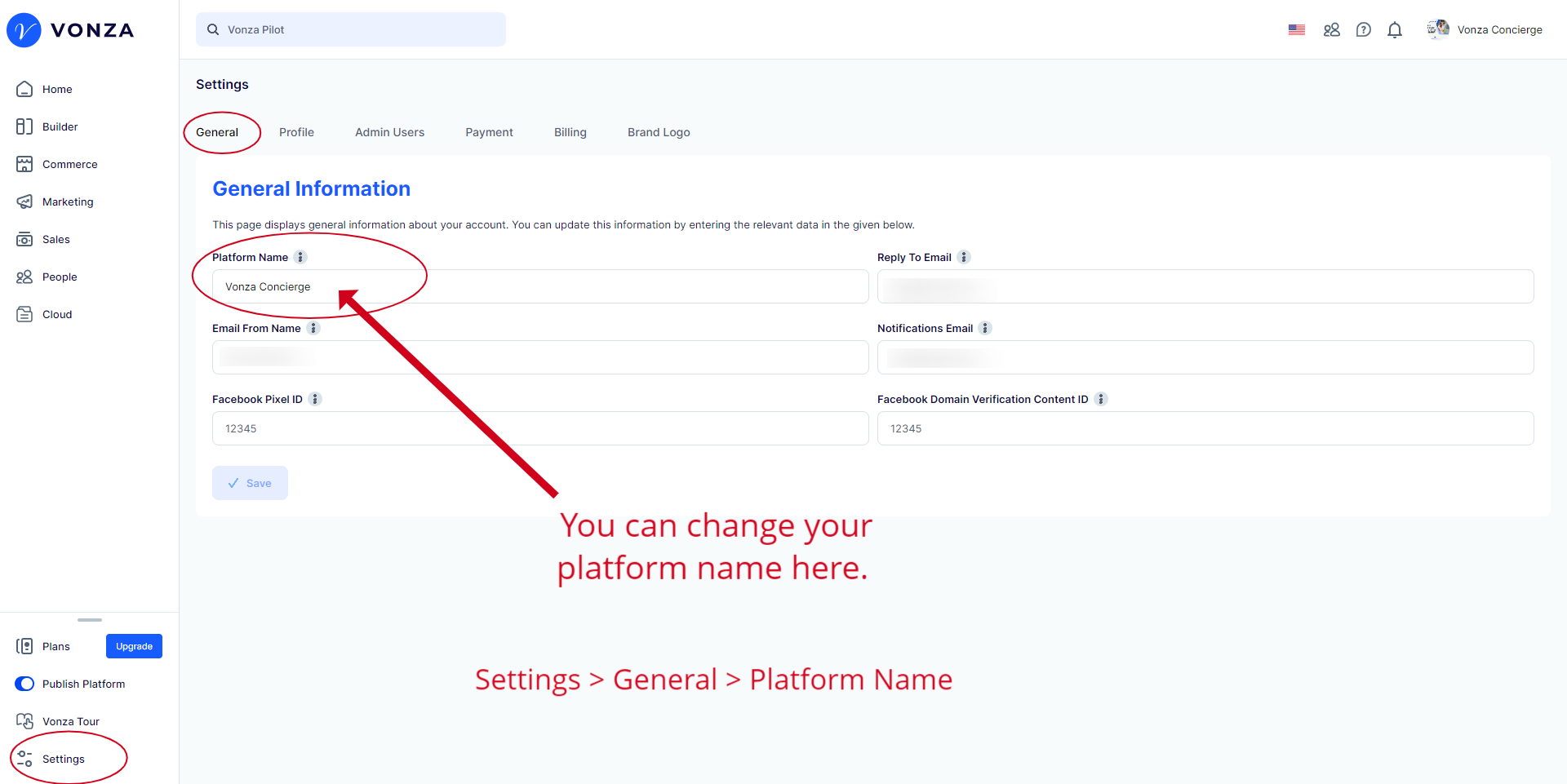The width and height of the screenshot is (1567, 784).
Task: Open the notifications bell icon
Action: 1395,30
